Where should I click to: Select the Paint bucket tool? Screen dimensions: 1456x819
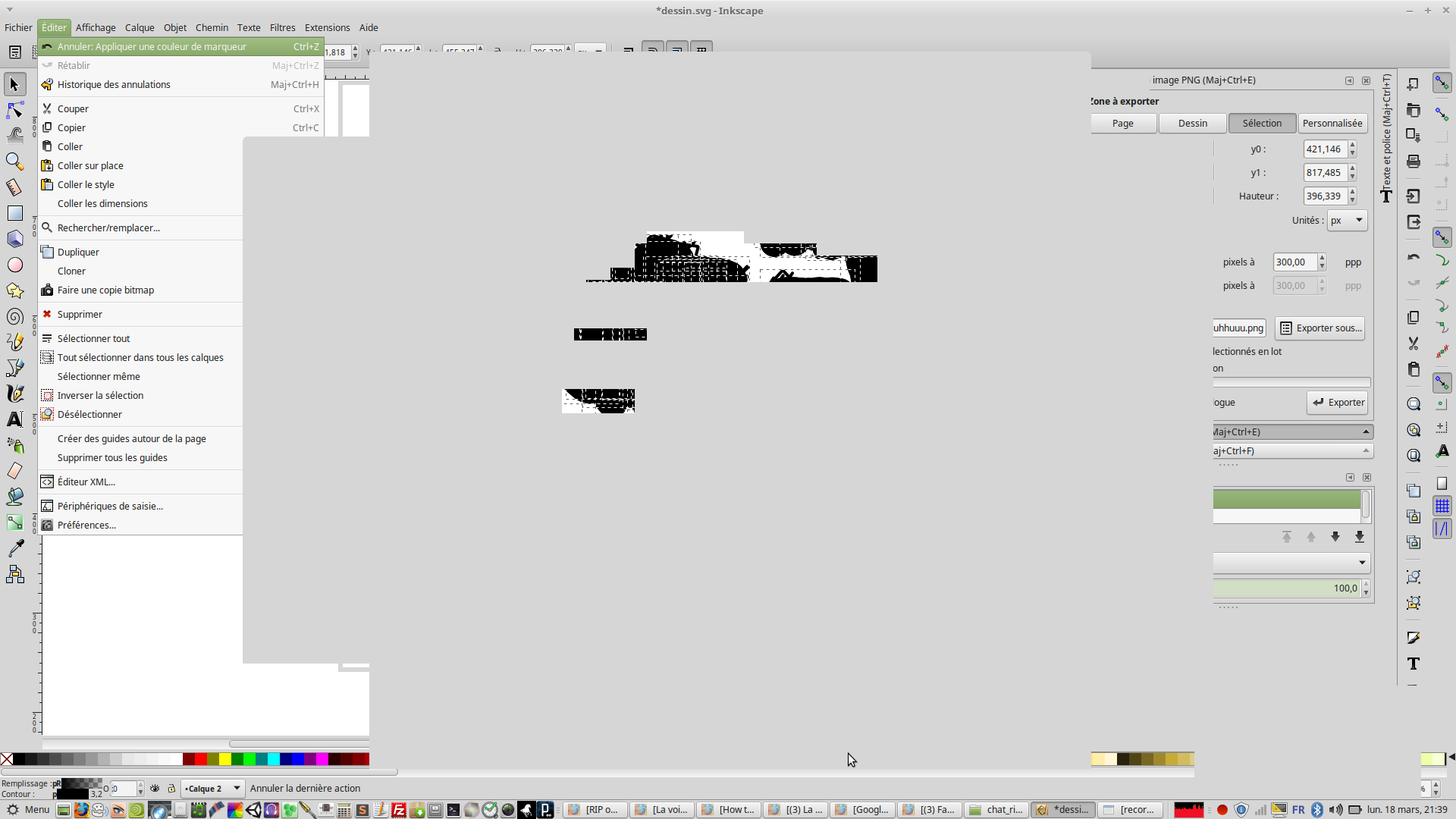click(x=14, y=497)
